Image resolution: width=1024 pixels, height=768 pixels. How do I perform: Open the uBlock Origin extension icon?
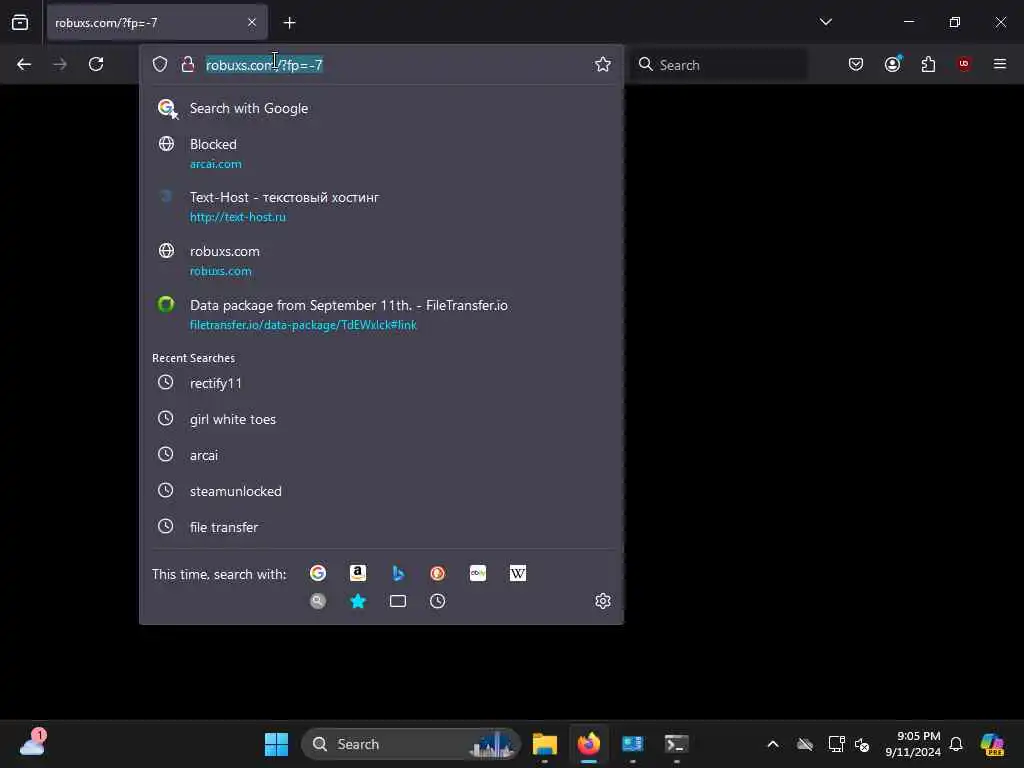964,64
